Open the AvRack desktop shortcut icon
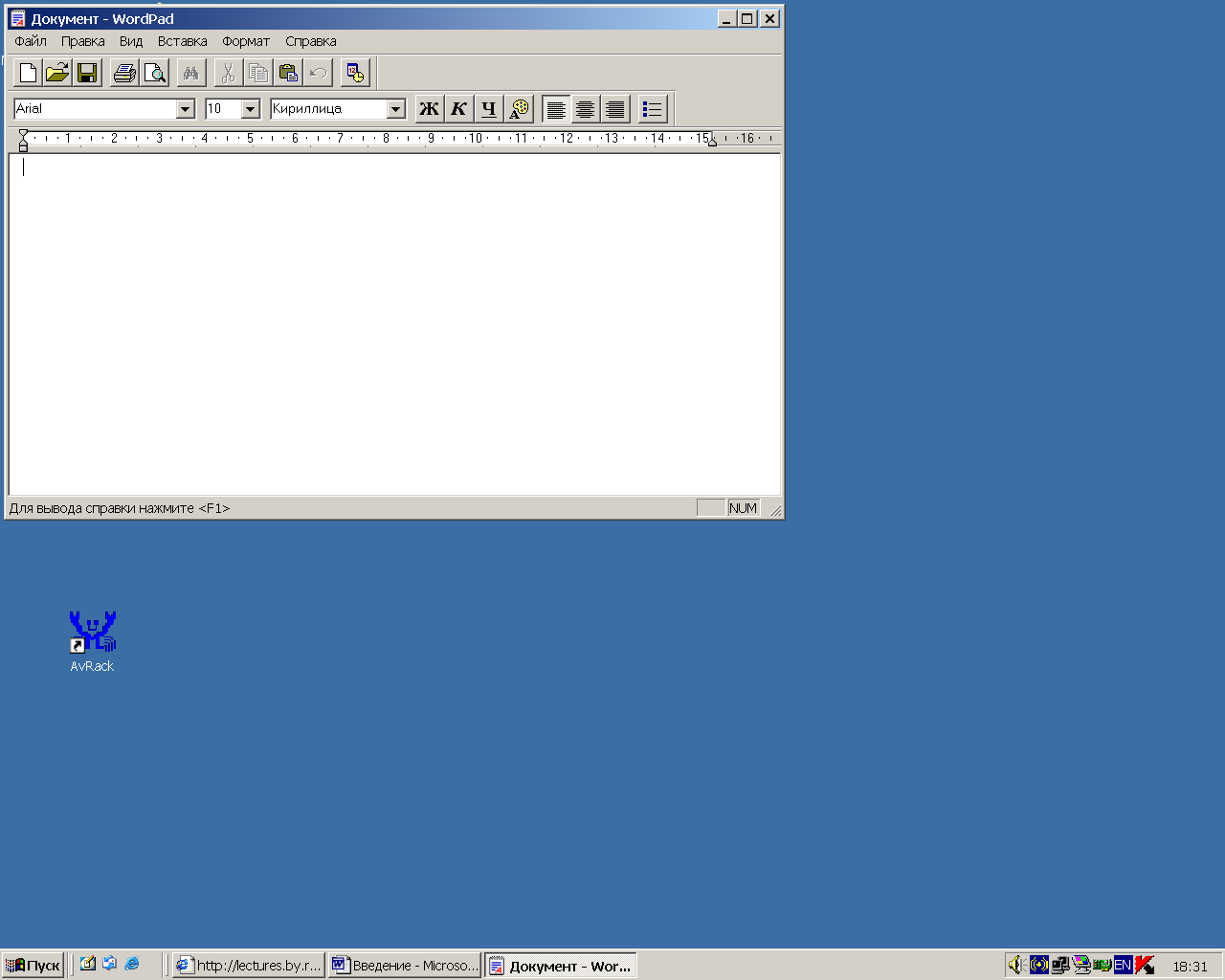 pos(92,633)
